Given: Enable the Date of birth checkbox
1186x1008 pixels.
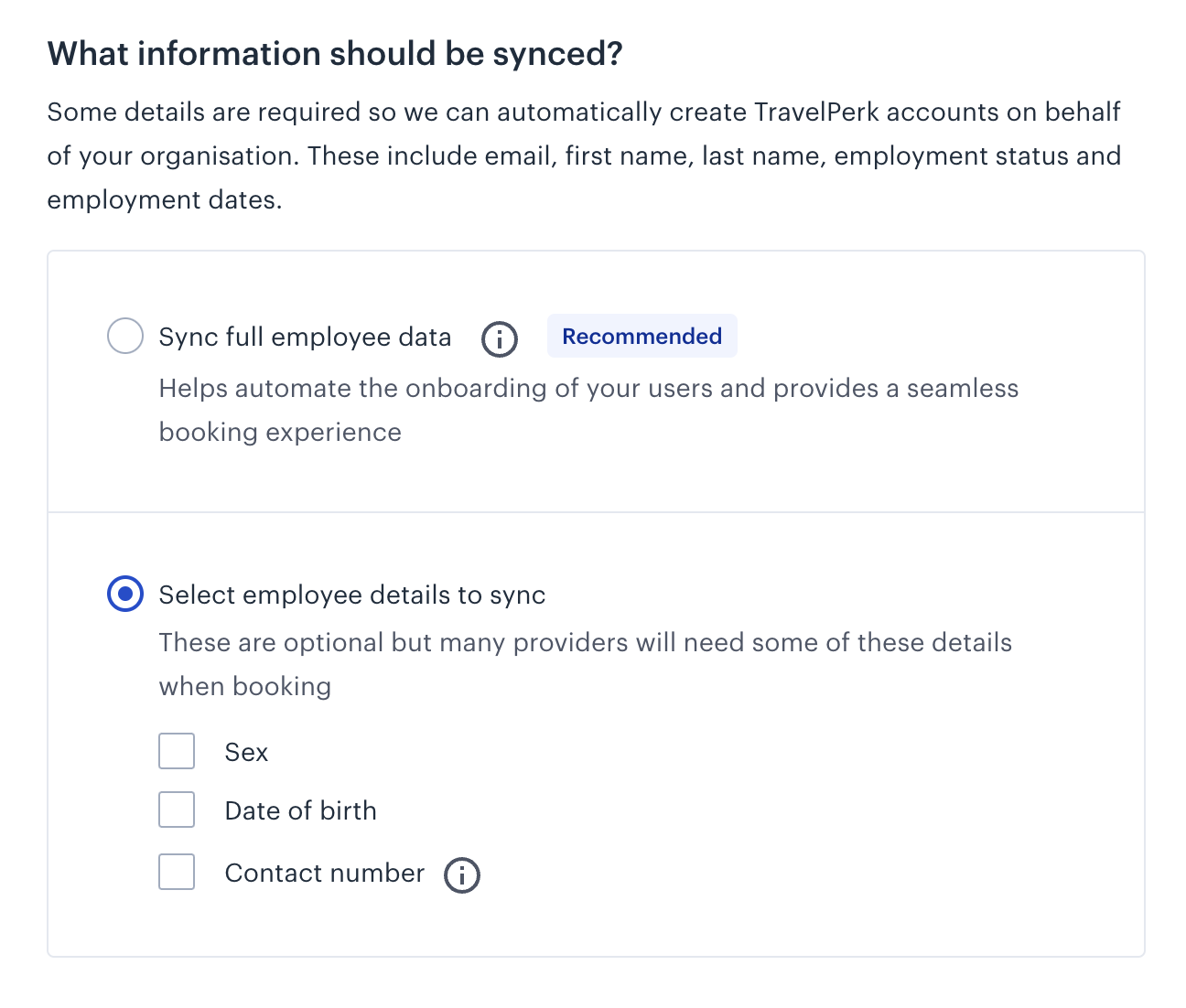Looking at the screenshot, I should tap(177, 810).
